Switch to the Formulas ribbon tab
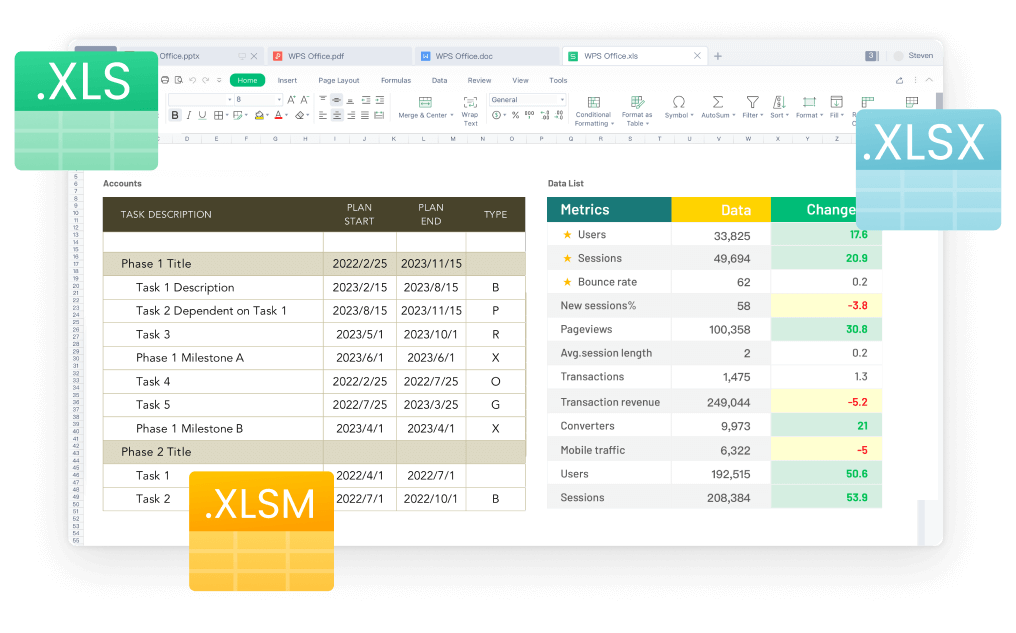The image size is (1016, 633). tap(396, 80)
